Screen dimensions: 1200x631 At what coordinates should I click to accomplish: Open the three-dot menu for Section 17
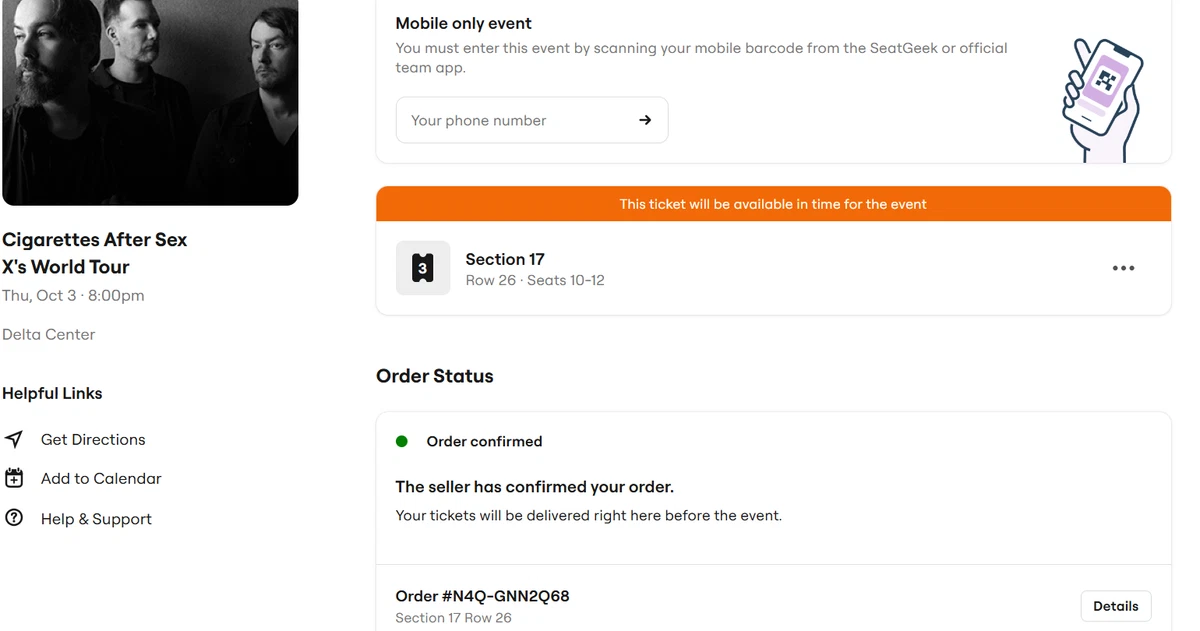click(1123, 268)
